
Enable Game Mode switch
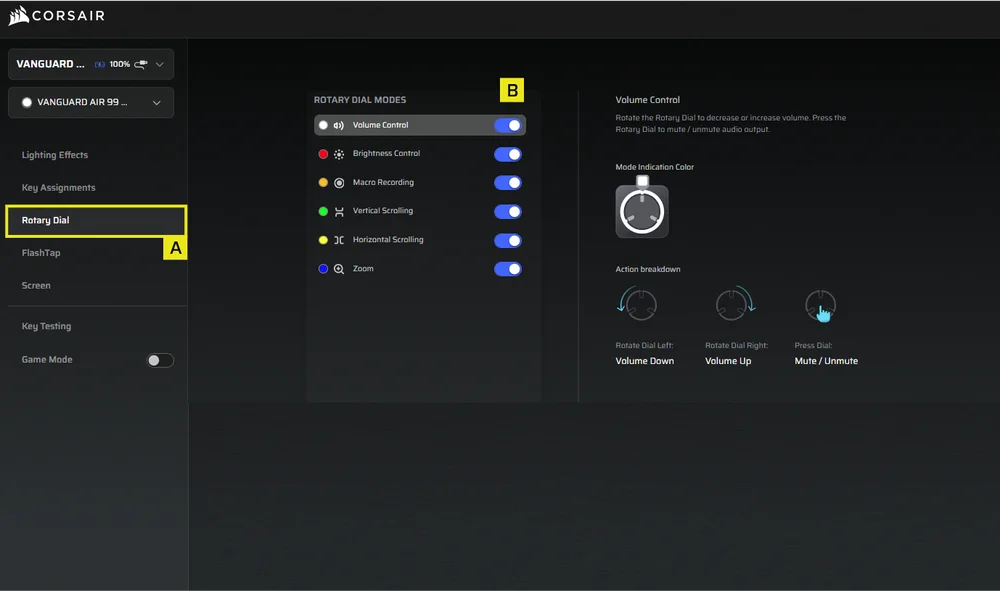(x=160, y=360)
